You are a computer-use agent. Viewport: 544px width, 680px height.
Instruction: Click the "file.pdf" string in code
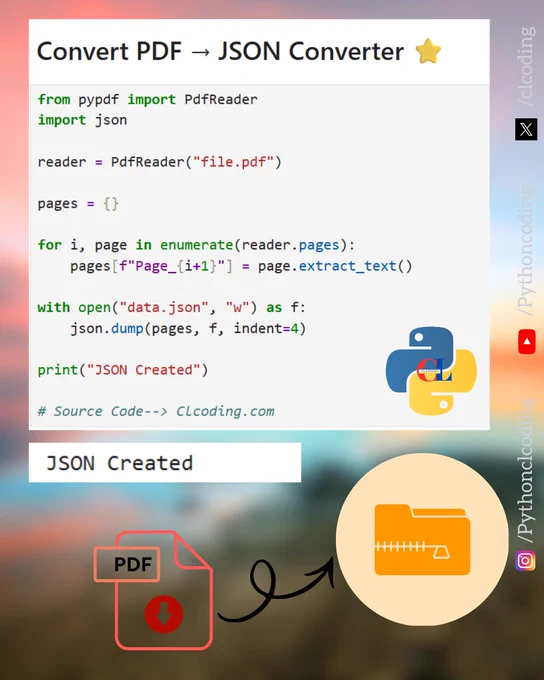pos(233,162)
